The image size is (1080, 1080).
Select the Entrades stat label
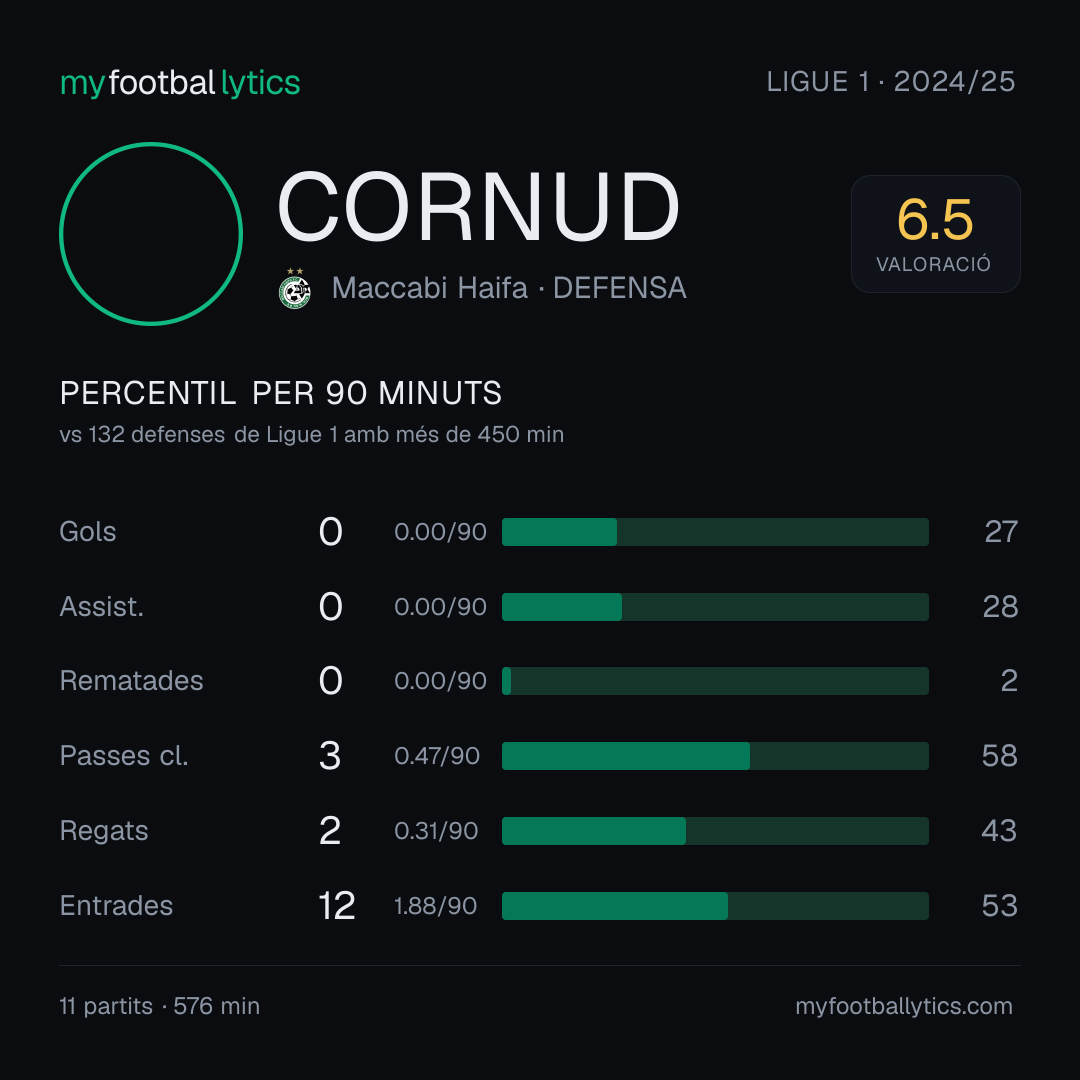(116, 906)
